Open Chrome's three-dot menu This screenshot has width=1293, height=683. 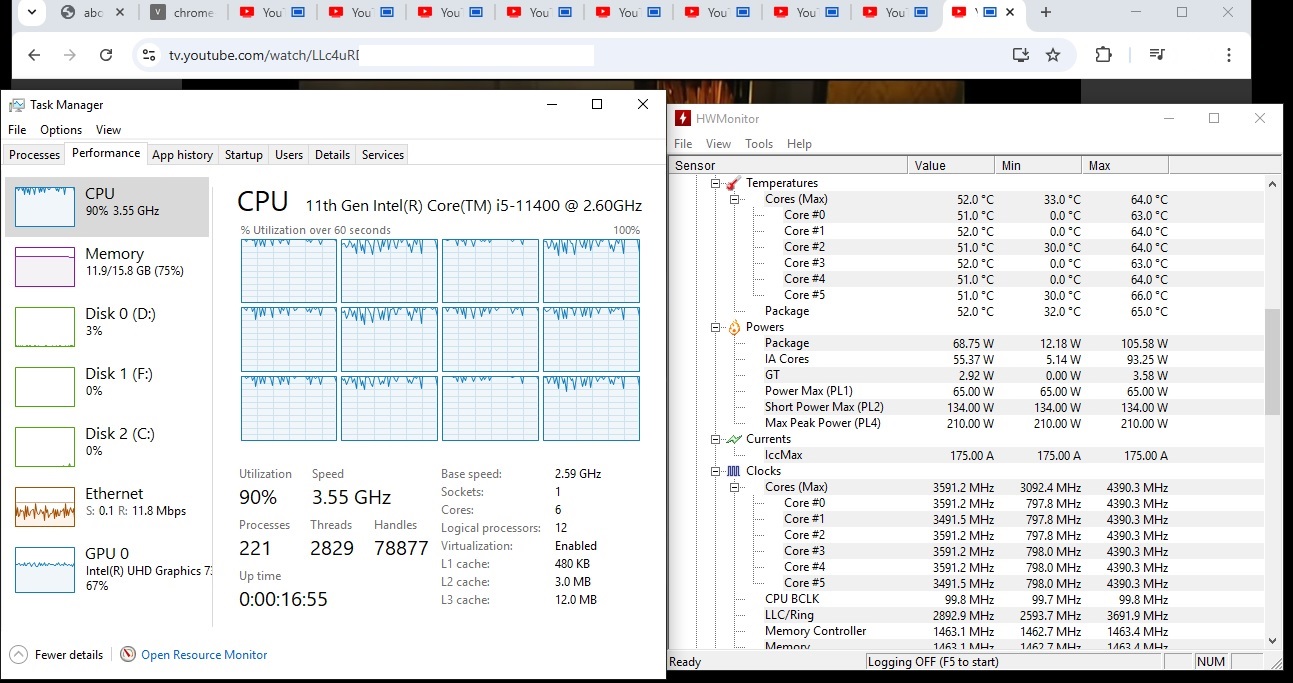coord(1228,55)
